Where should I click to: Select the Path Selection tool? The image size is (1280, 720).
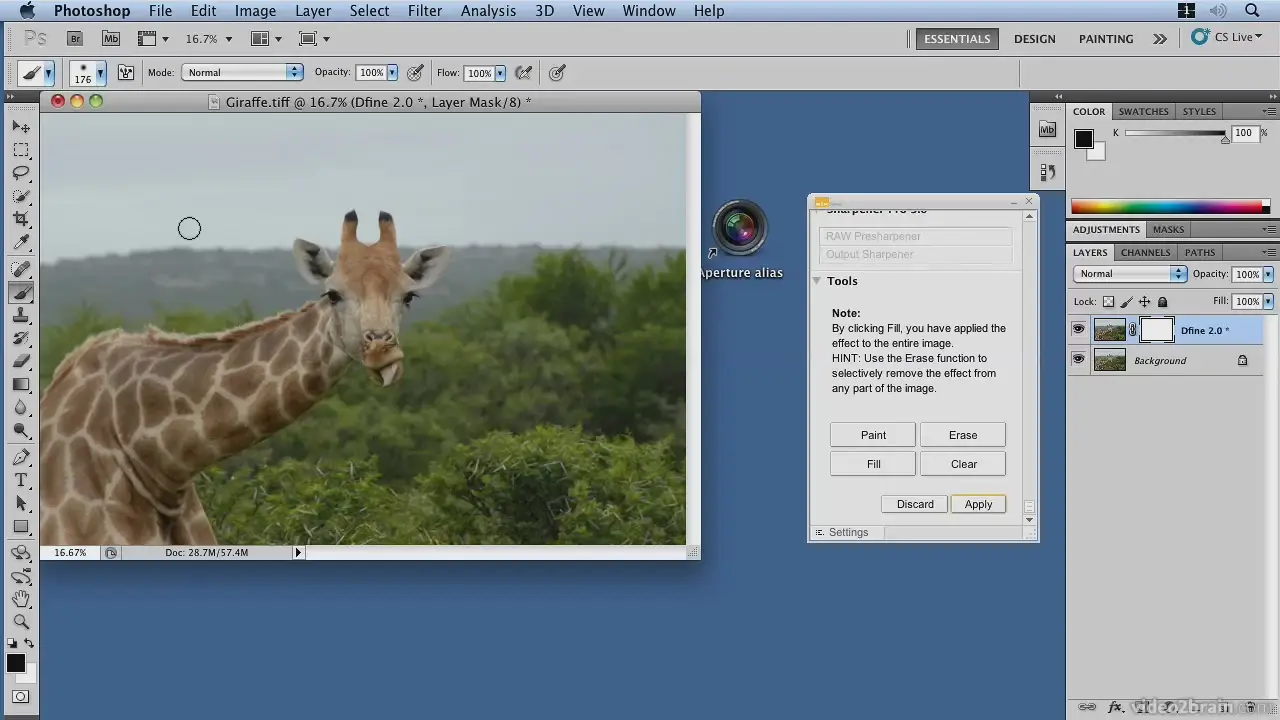click(21, 503)
